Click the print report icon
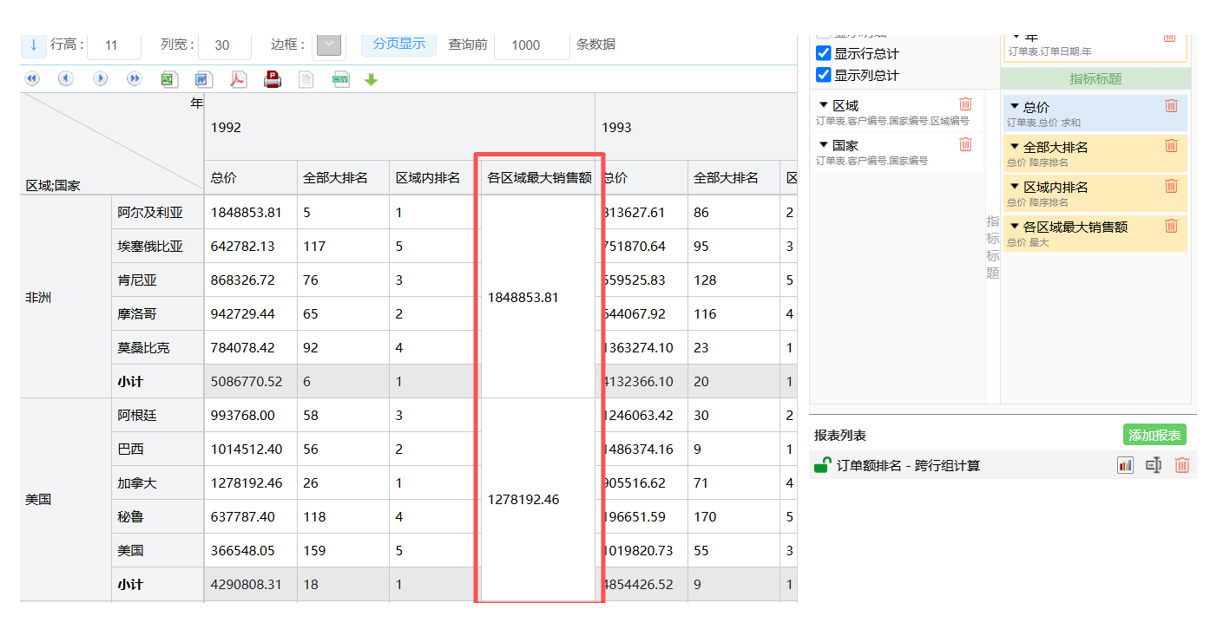This screenshot has width=1218, height=620. 272,79
